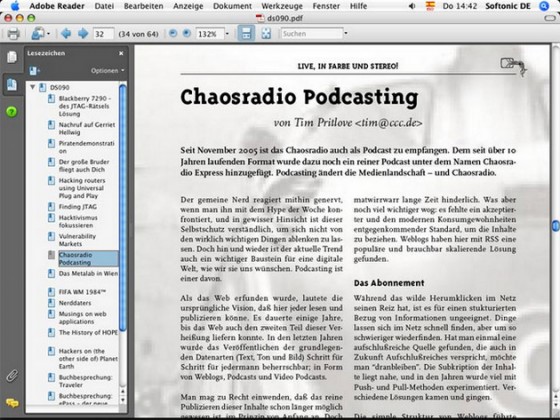Click the page icon of Finding JTAG bookmark
The image size is (560, 420).
[x=51, y=206]
